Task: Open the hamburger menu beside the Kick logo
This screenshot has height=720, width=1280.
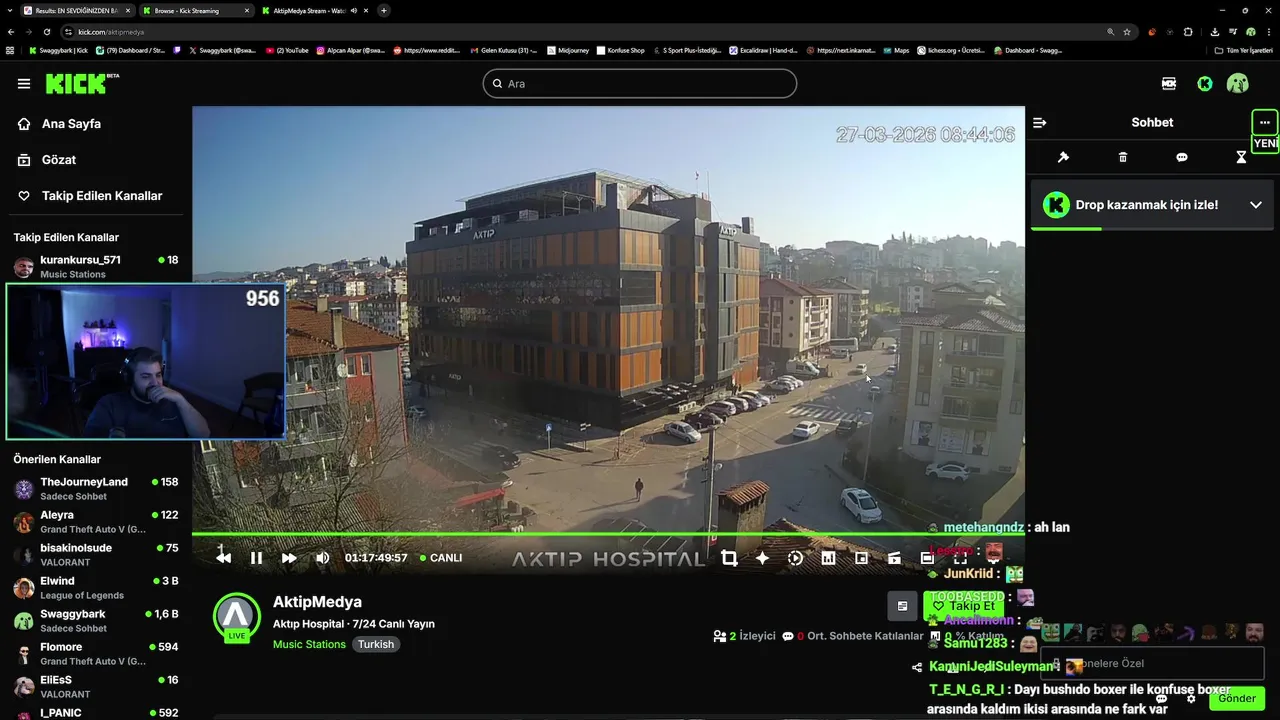Action: tap(24, 84)
